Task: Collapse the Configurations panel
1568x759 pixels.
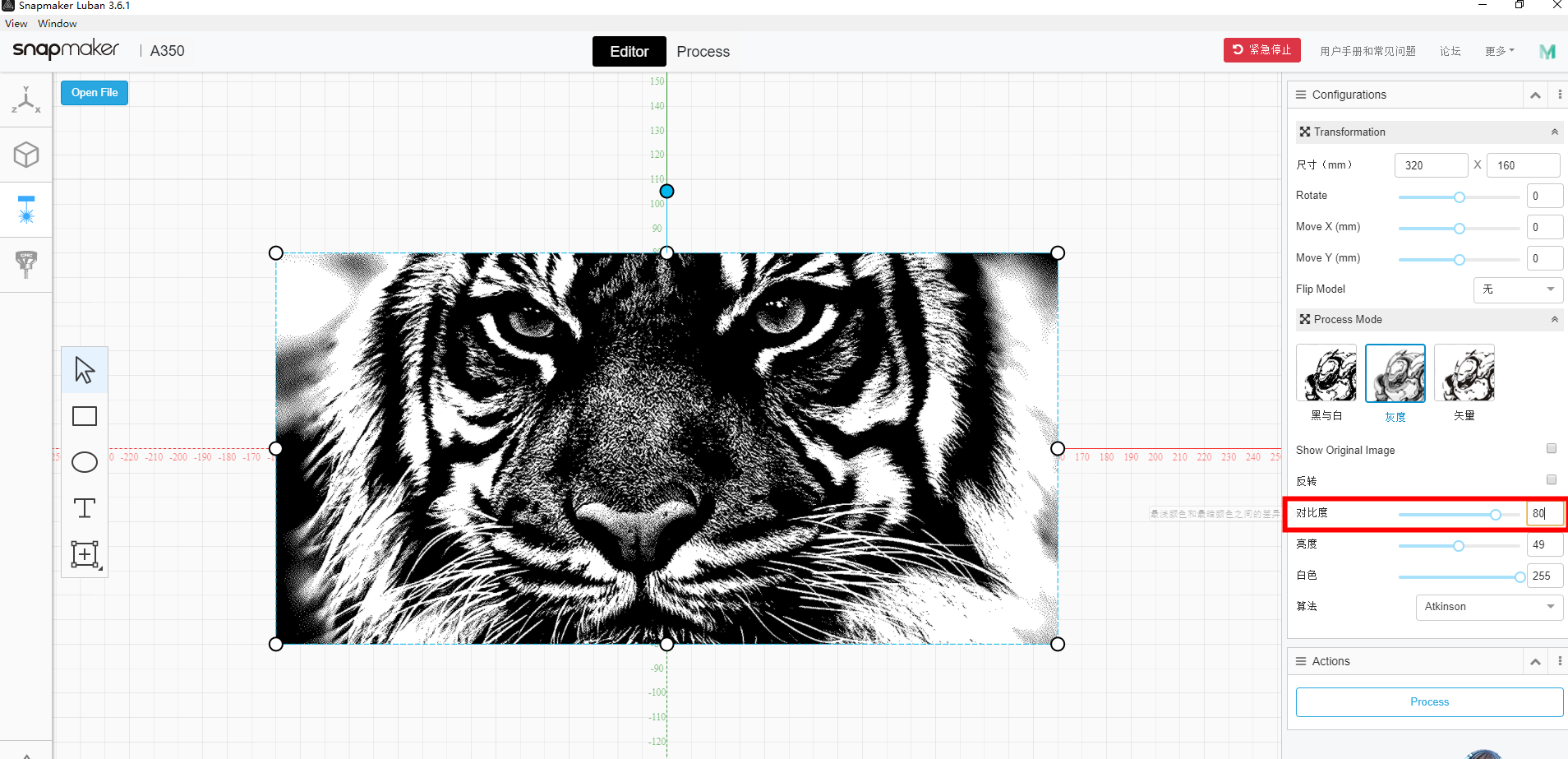Action: (1535, 95)
